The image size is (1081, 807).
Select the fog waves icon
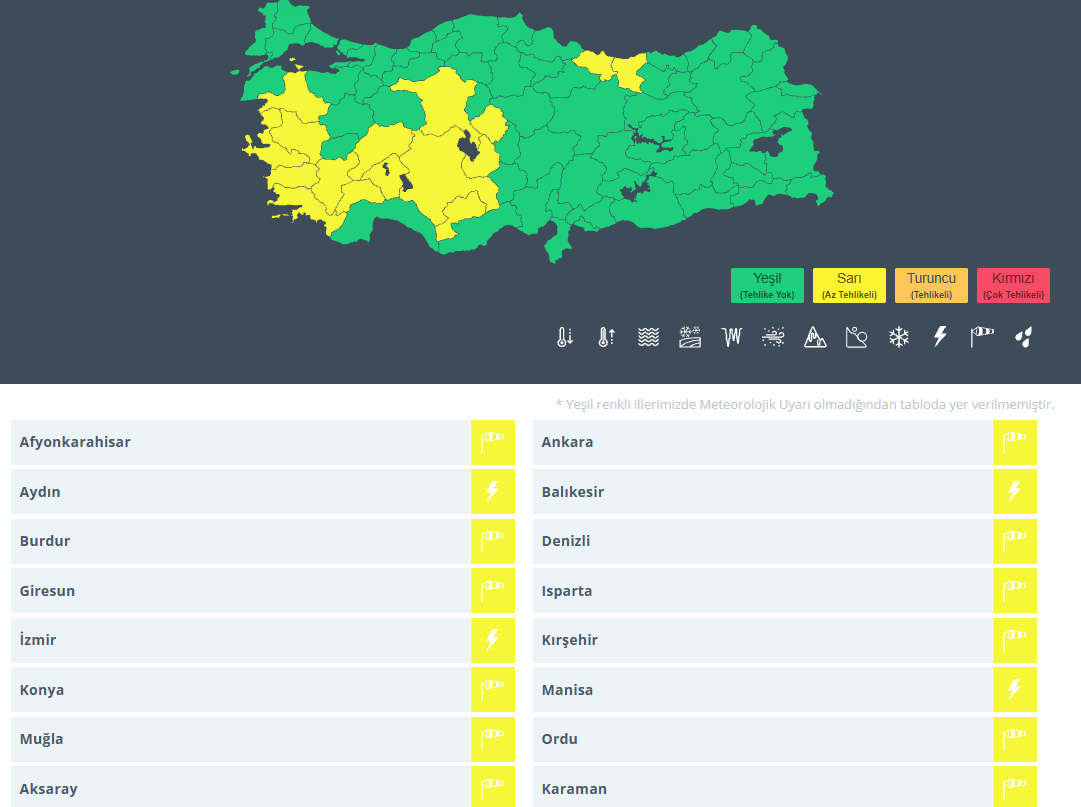(x=648, y=337)
